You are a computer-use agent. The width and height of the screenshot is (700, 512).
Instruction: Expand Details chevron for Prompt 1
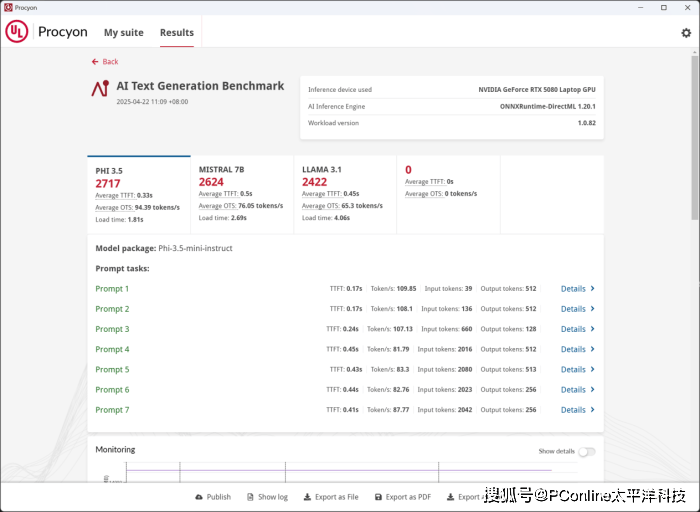coord(592,289)
